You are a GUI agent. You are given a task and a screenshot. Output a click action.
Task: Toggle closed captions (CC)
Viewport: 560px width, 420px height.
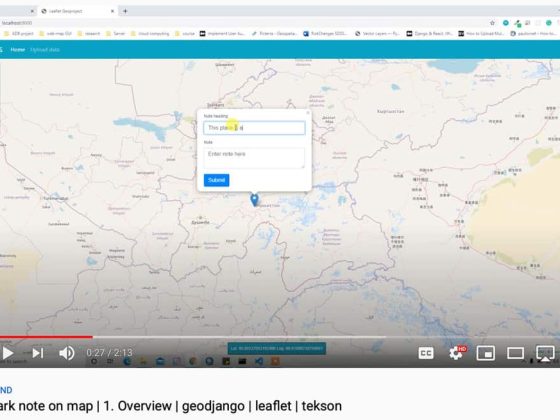pyautogui.click(x=426, y=353)
